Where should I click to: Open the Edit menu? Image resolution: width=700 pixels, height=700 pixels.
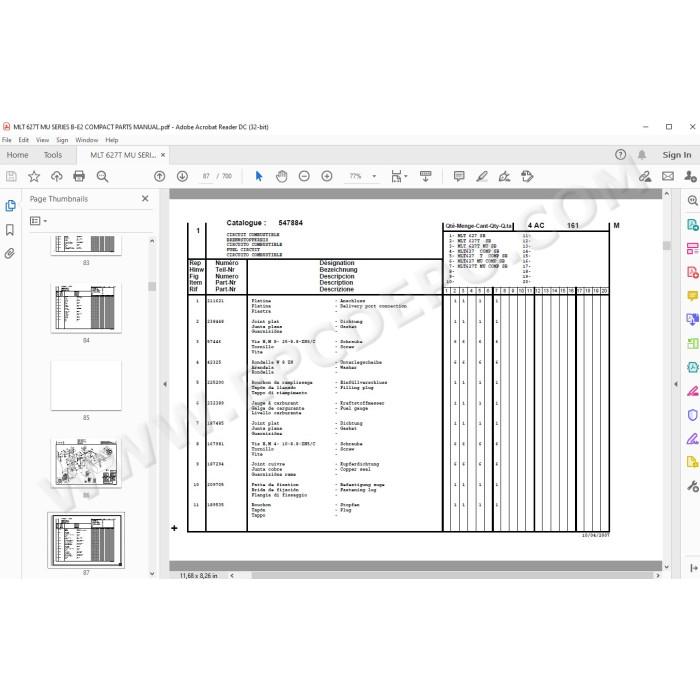point(24,140)
